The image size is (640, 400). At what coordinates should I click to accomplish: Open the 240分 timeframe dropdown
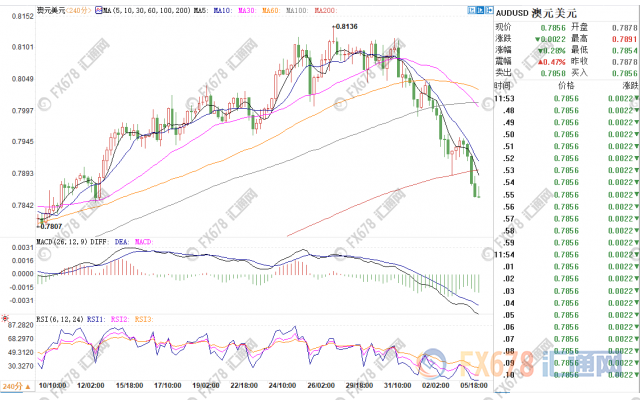tap(17, 386)
